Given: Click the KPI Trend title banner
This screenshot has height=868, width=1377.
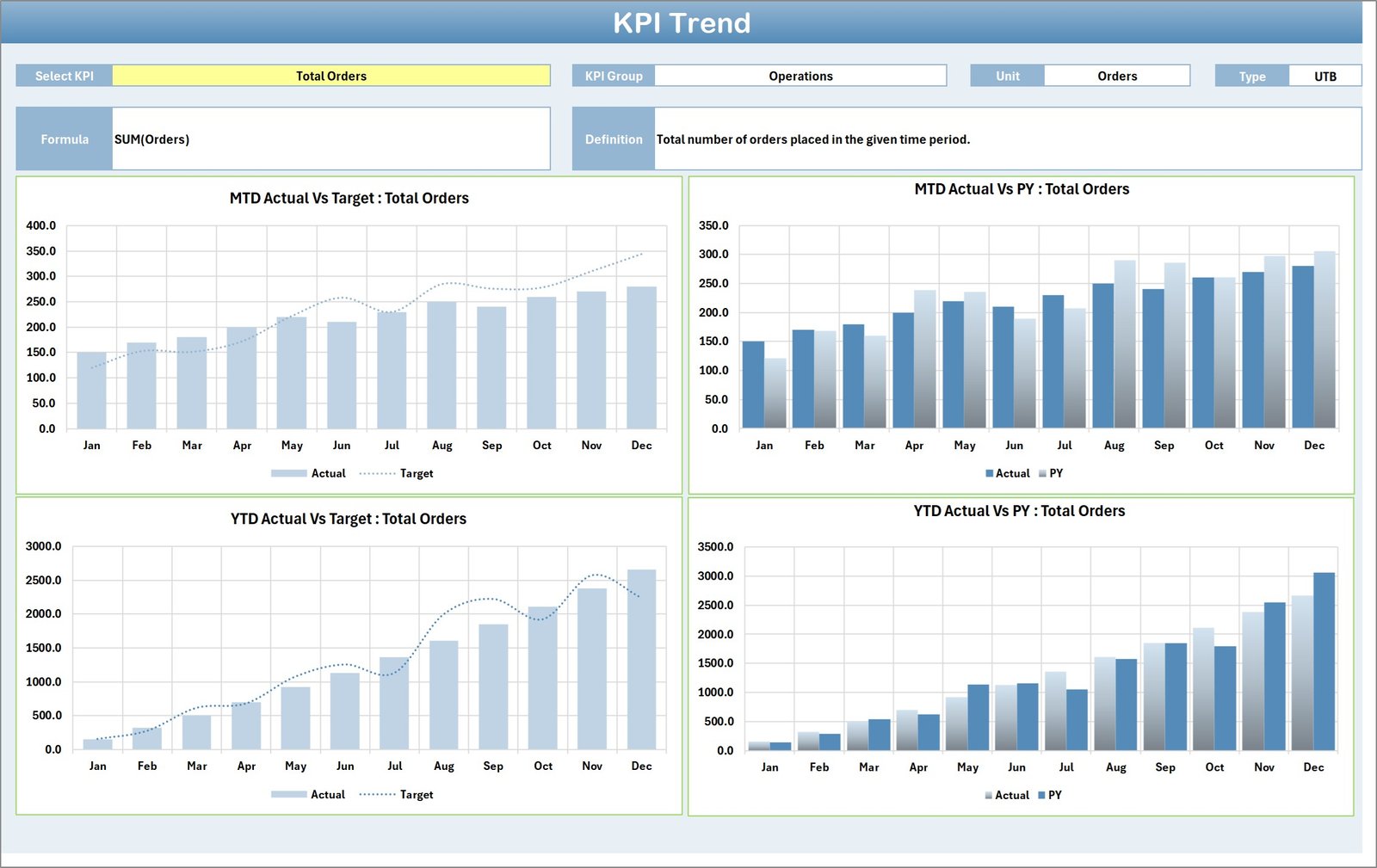Looking at the screenshot, I should [x=682, y=23].
